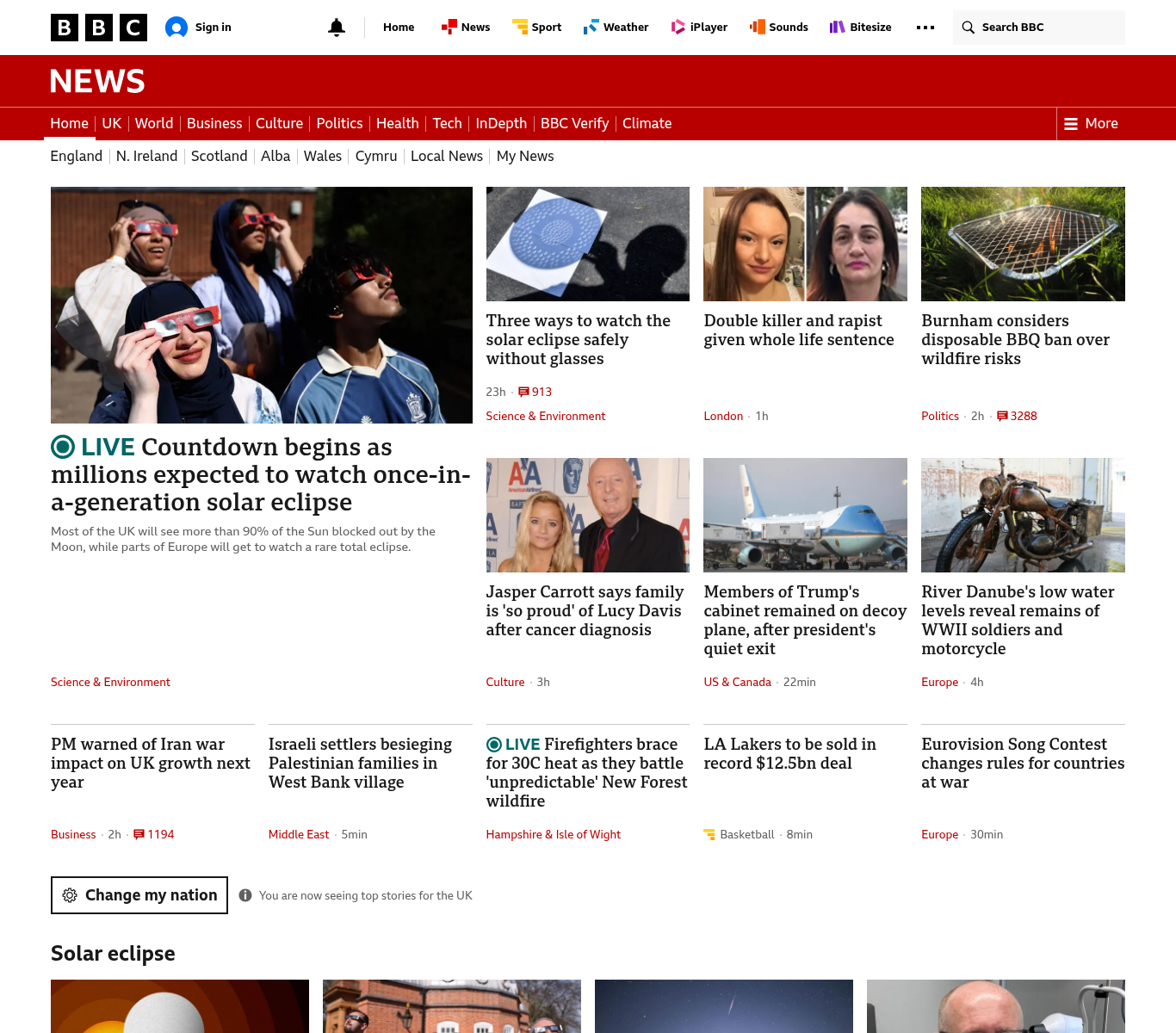Open the Climate tab
Viewport: 1176px width, 1033px height.
(x=647, y=124)
